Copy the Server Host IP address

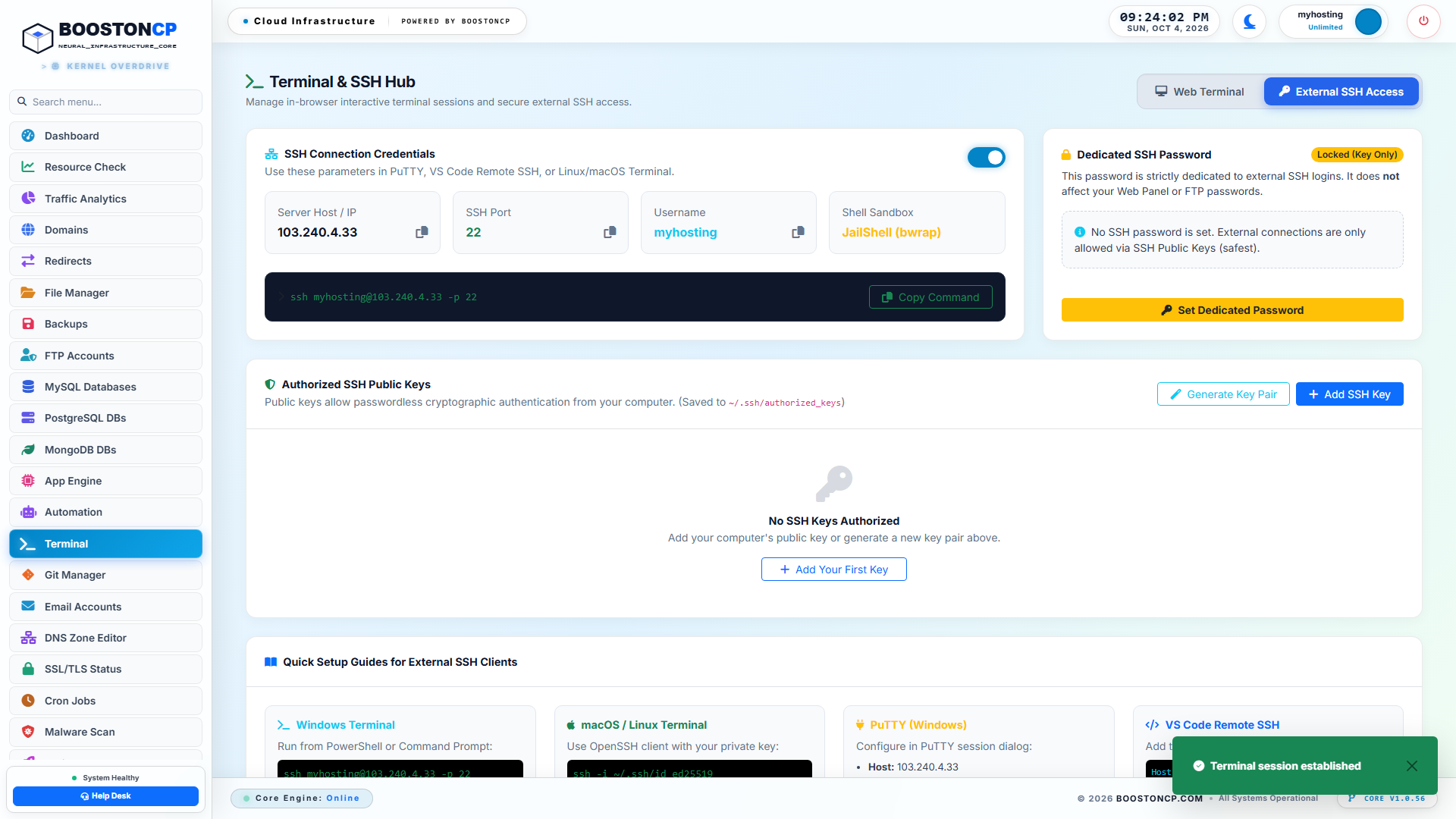422,232
